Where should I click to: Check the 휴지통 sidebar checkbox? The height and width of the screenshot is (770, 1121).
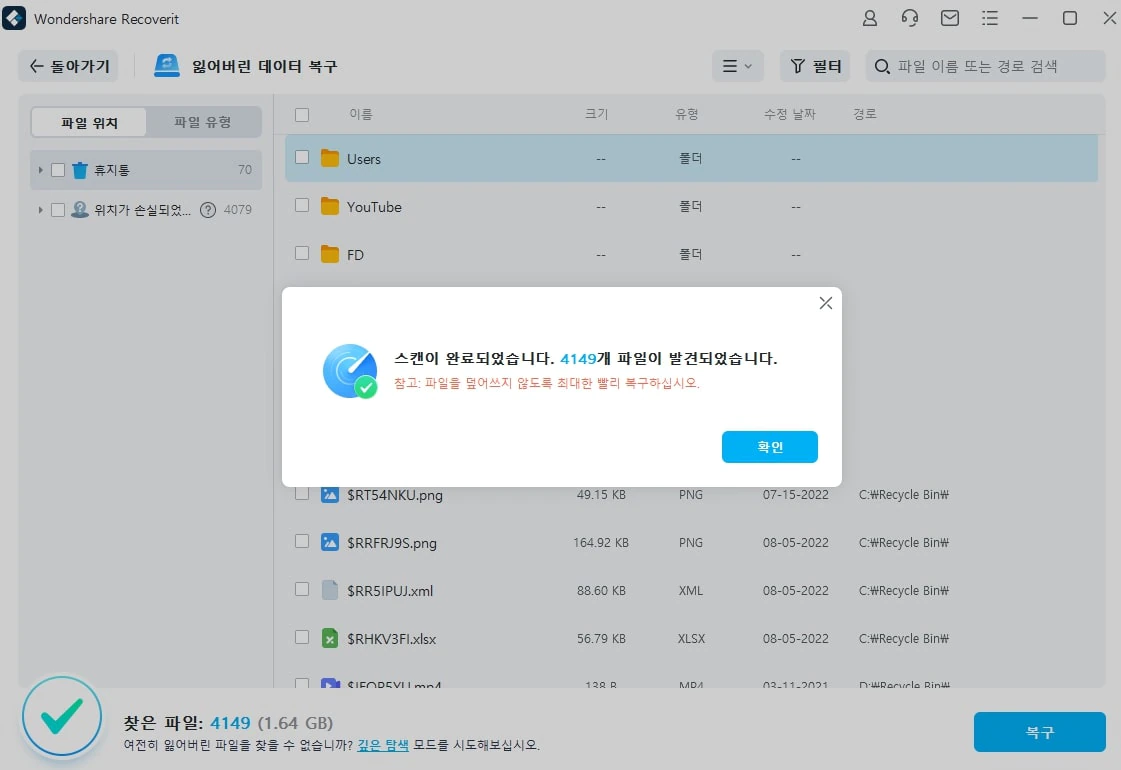point(58,170)
